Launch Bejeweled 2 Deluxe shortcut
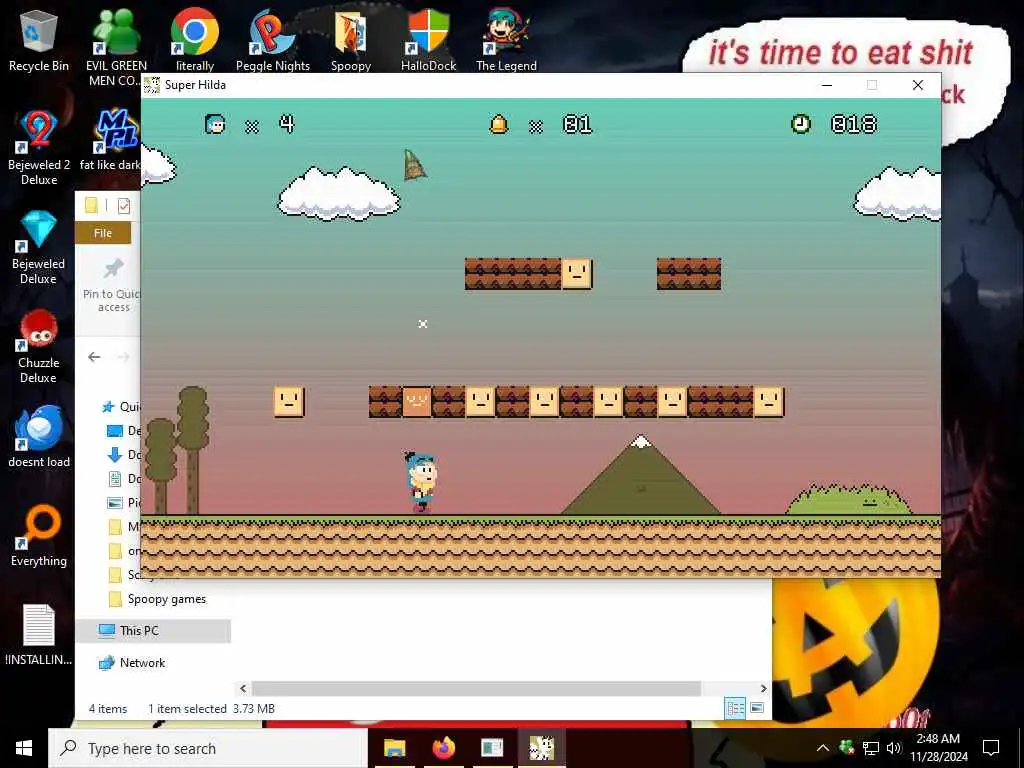The image size is (1024, 768). tap(39, 148)
